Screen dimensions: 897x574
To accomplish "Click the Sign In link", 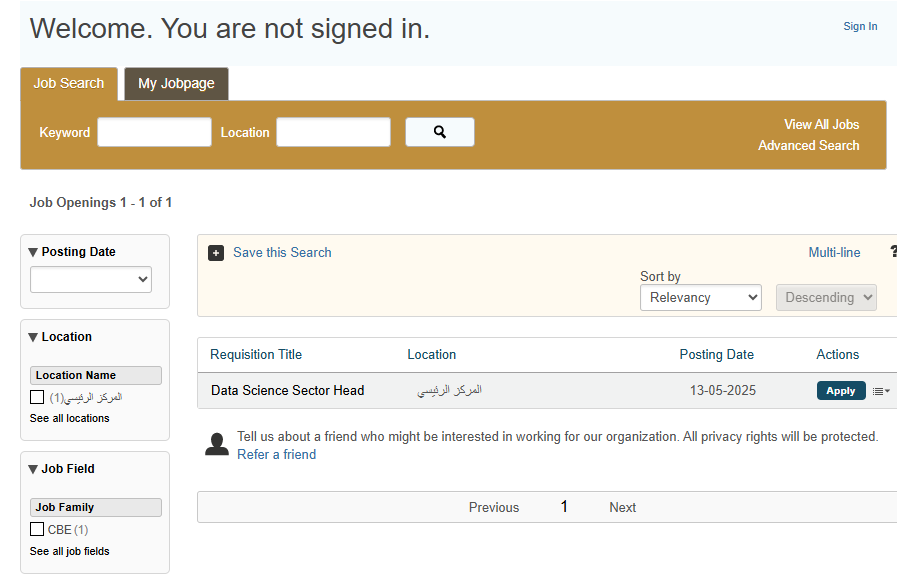I will tap(860, 27).
